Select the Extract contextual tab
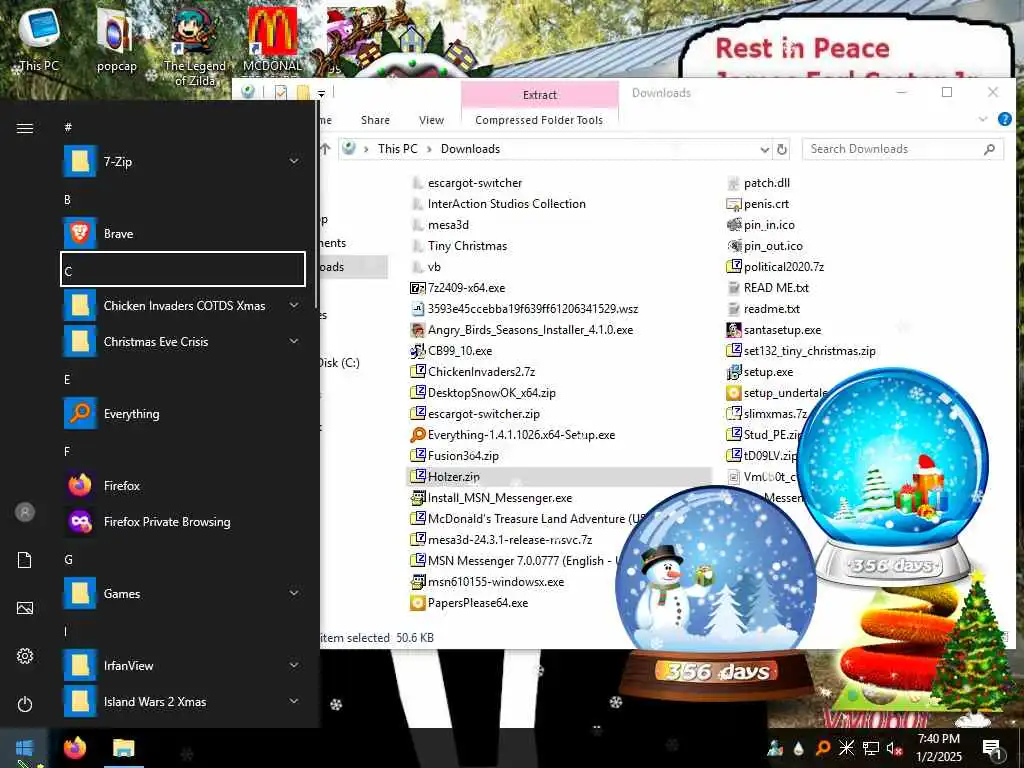 coord(539,95)
